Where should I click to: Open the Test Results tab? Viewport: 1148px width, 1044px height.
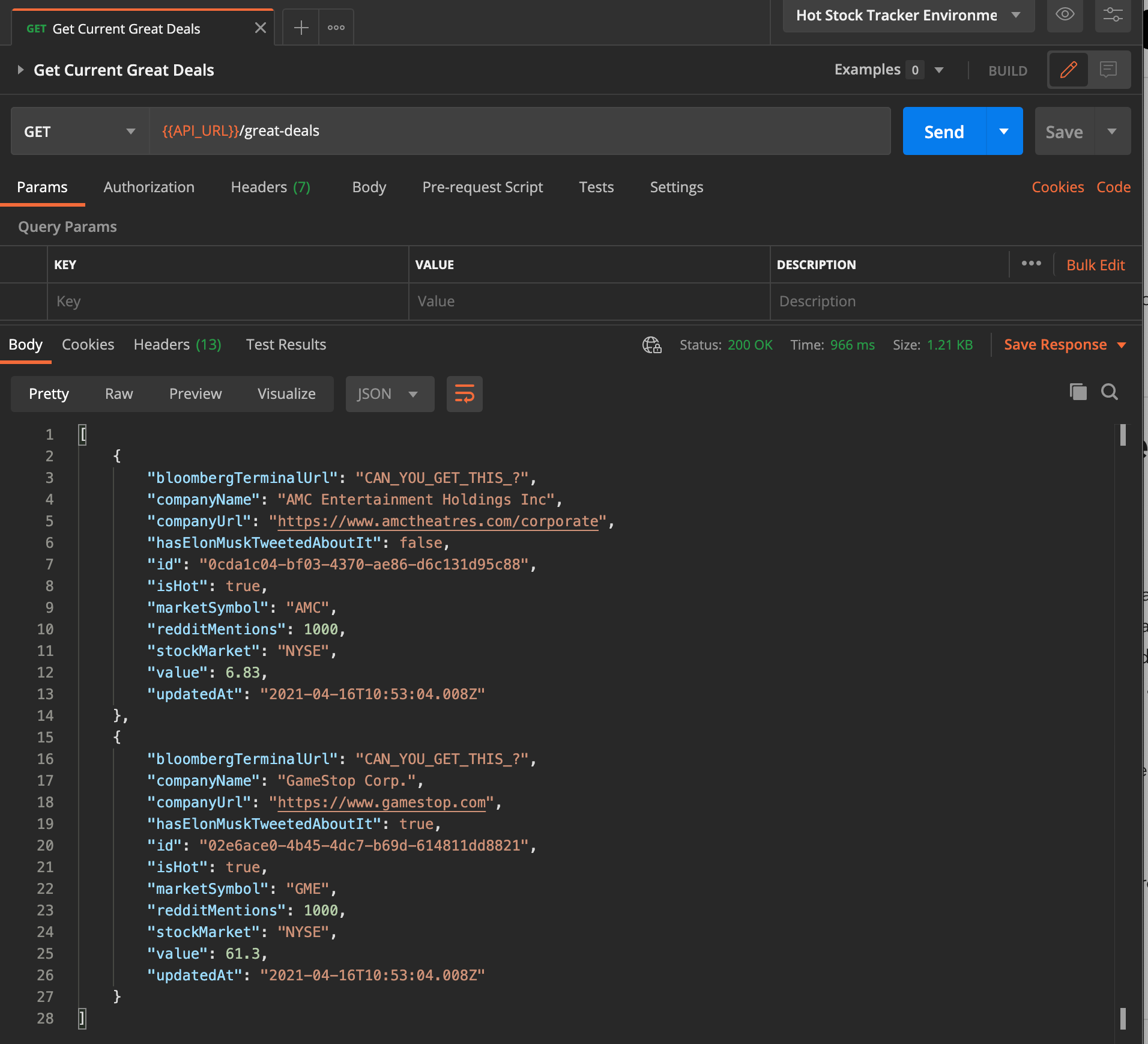click(286, 345)
